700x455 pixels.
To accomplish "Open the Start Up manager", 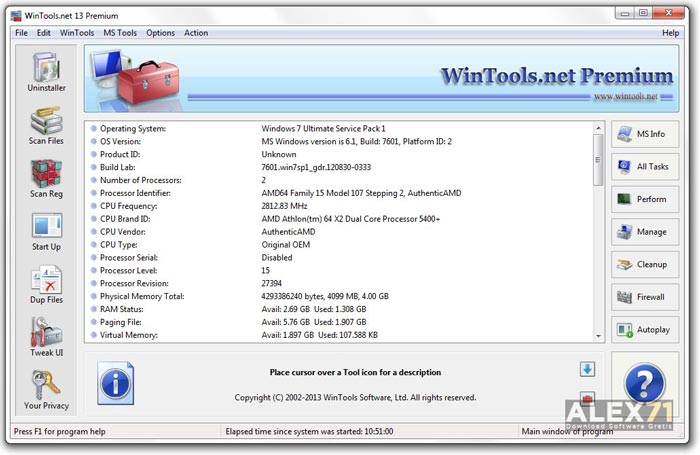I will [x=46, y=232].
